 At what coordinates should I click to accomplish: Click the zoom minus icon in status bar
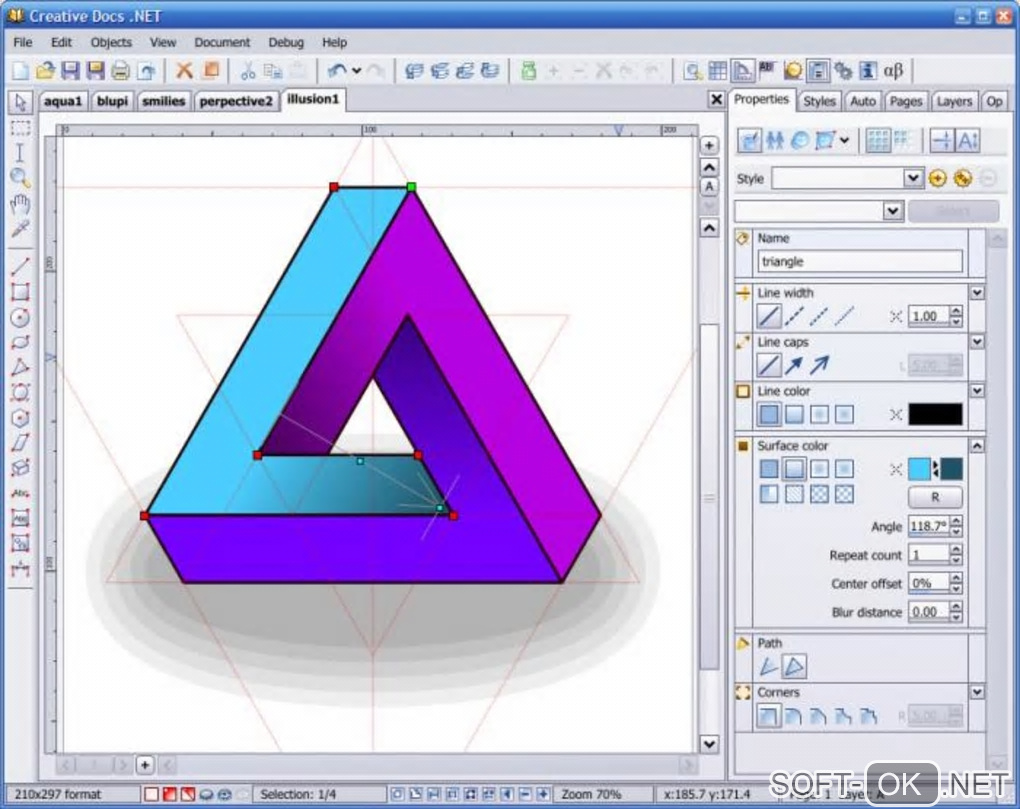pyautogui.click(x=525, y=794)
